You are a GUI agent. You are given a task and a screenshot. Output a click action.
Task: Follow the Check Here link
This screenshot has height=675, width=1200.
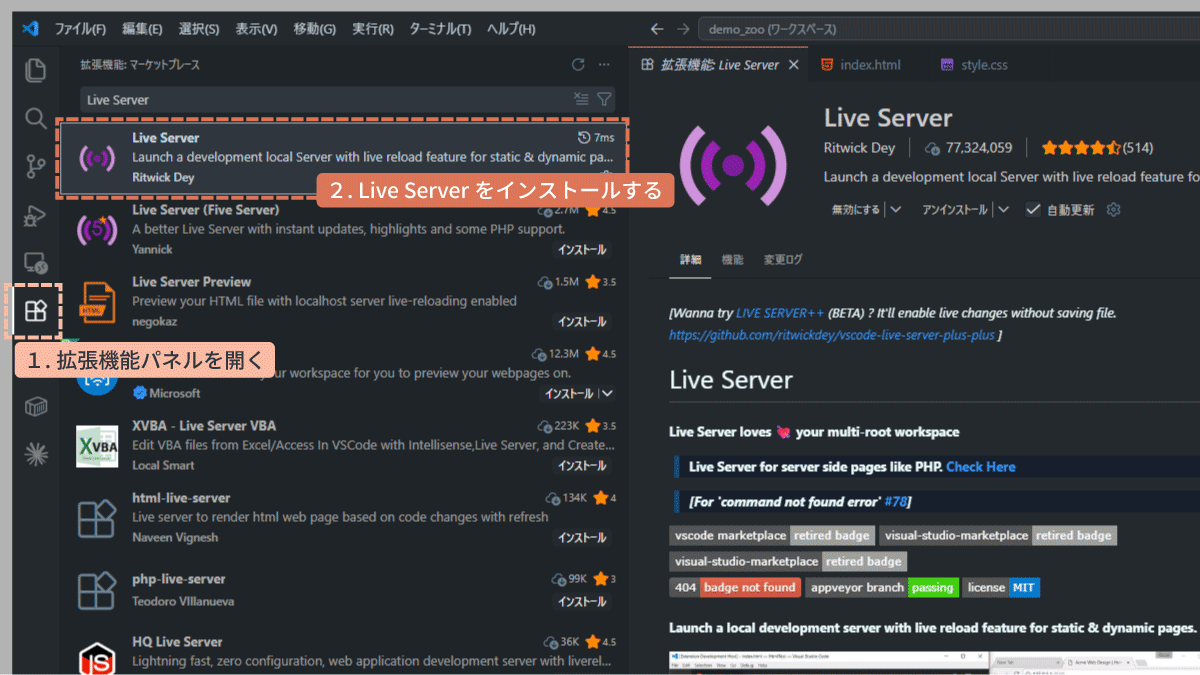pyautogui.click(x=980, y=467)
